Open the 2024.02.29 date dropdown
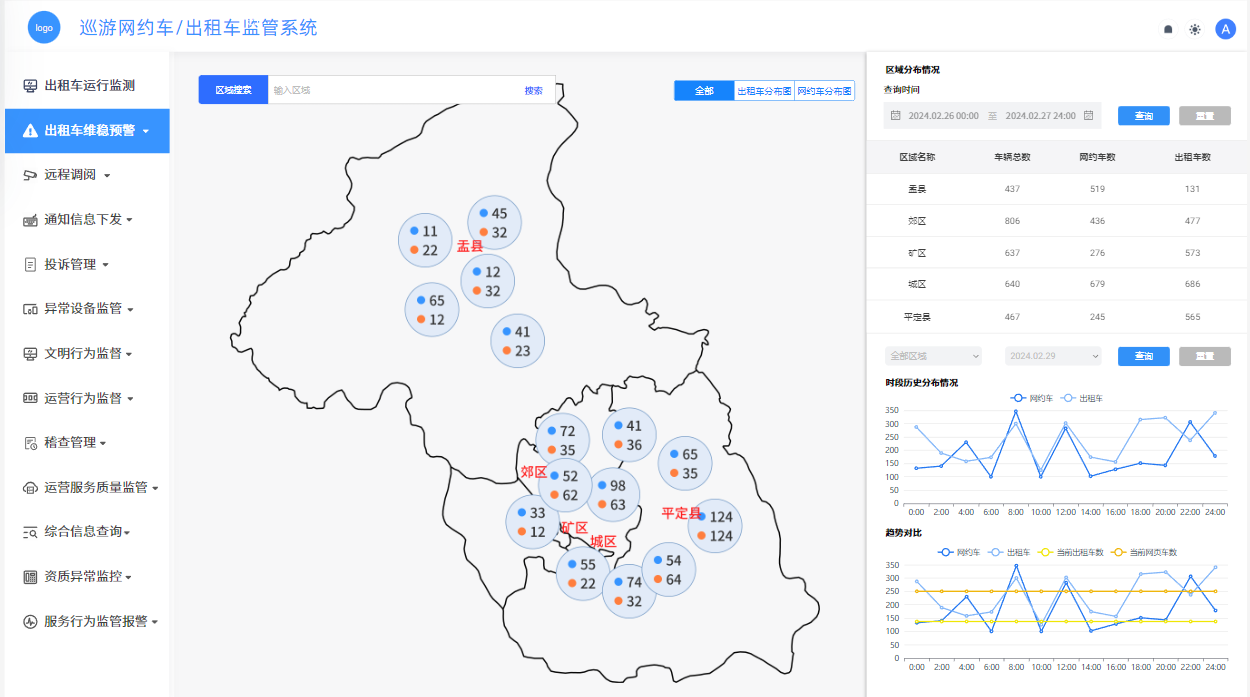The height and width of the screenshot is (697, 1250). click(1054, 356)
